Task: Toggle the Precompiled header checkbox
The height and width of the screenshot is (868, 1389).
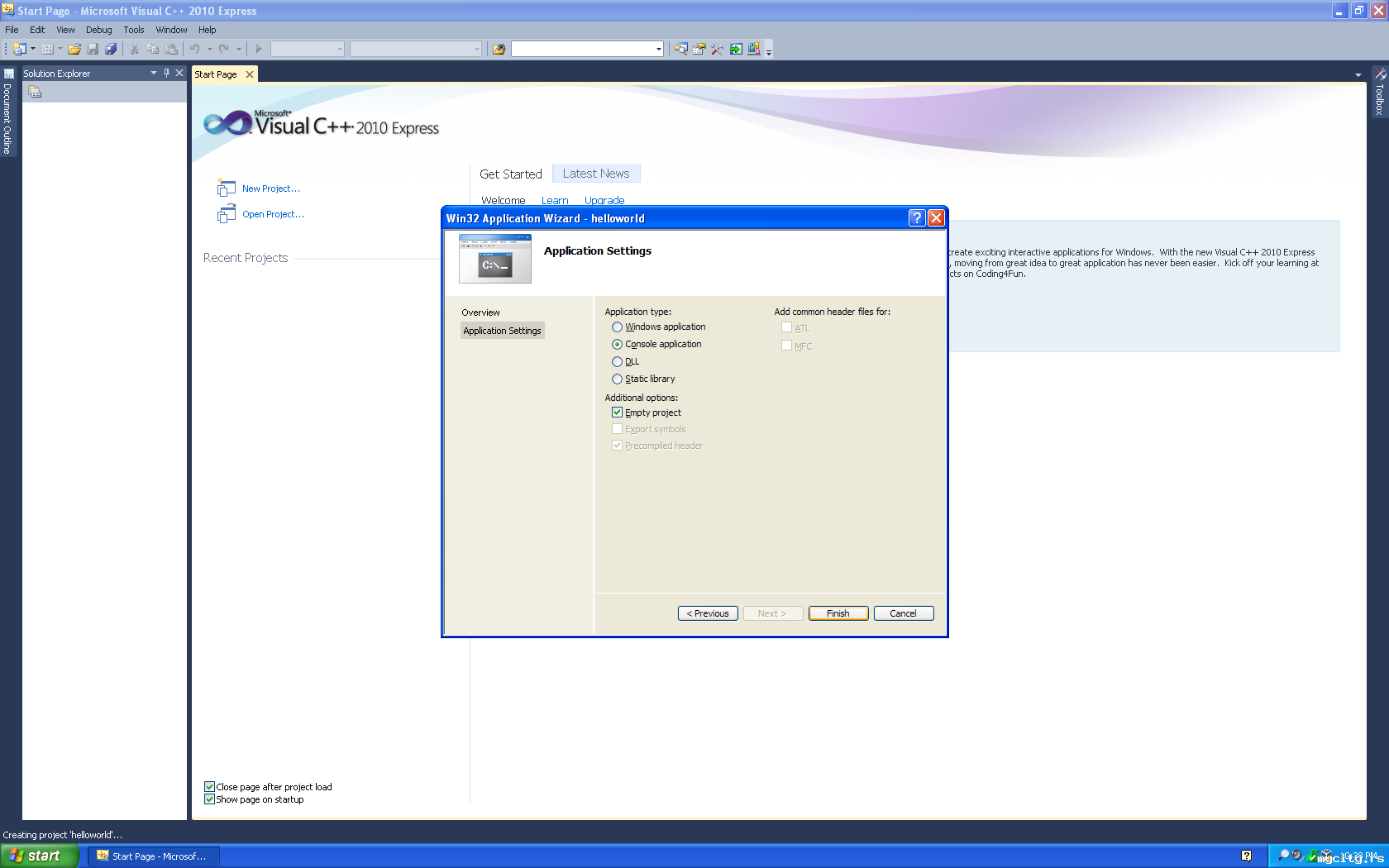Action: pyautogui.click(x=617, y=446)
